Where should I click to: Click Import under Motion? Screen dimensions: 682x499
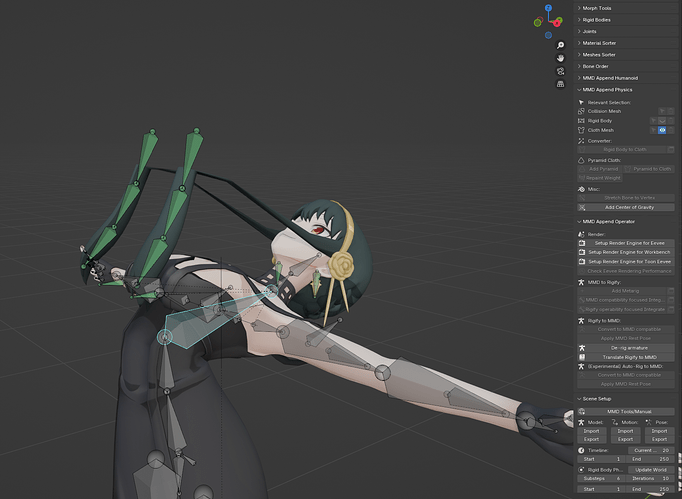(x=625, y=431)
